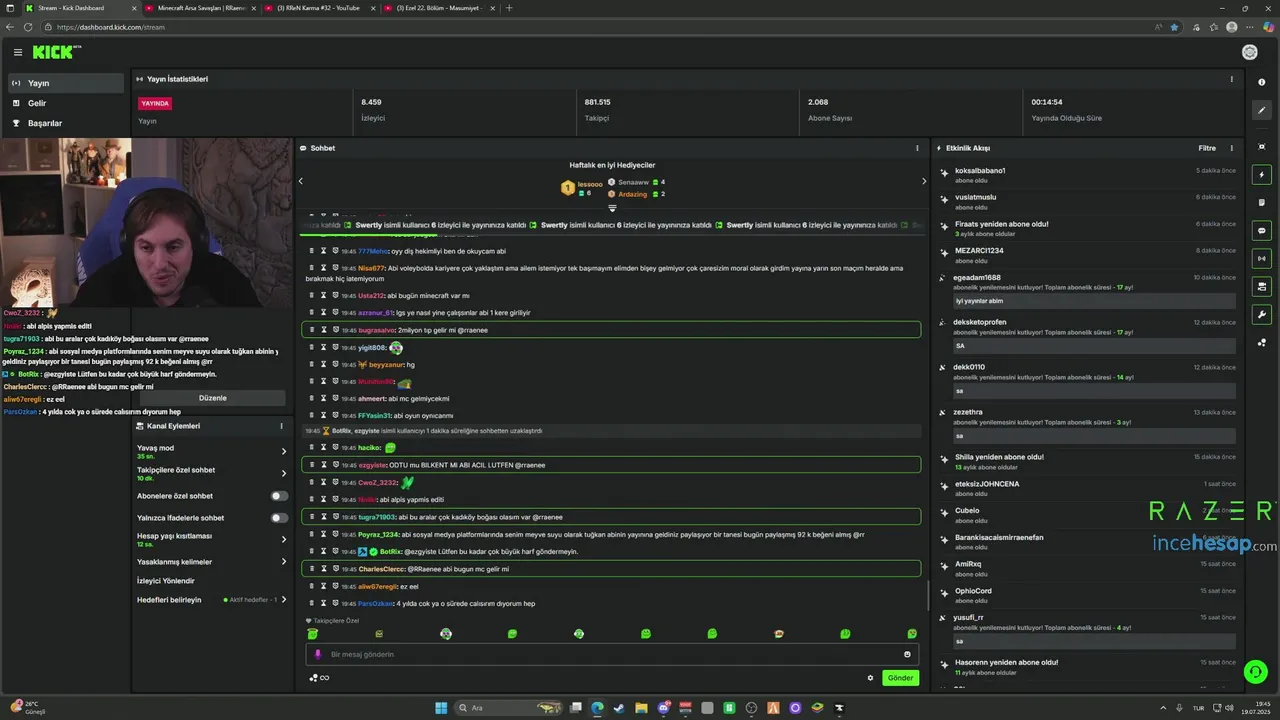Open the Windows Start button on taskbar
The height and width of the screenshot is (720, 1280).
pos(441,708)
